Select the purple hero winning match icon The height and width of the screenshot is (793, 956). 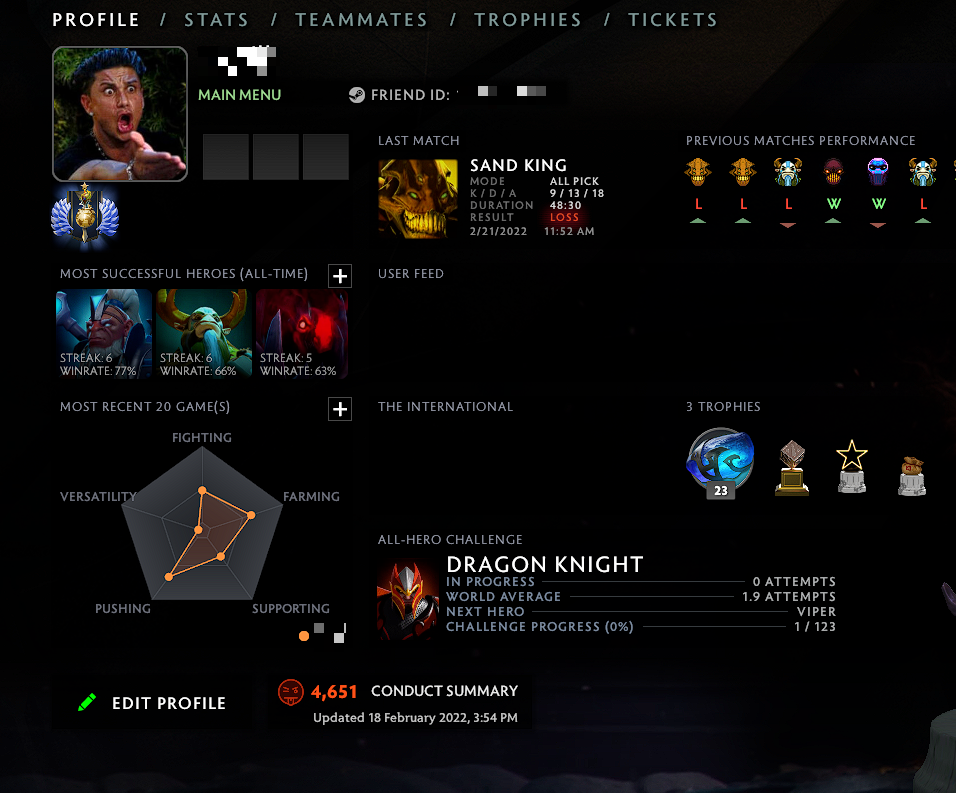point(878,172)
